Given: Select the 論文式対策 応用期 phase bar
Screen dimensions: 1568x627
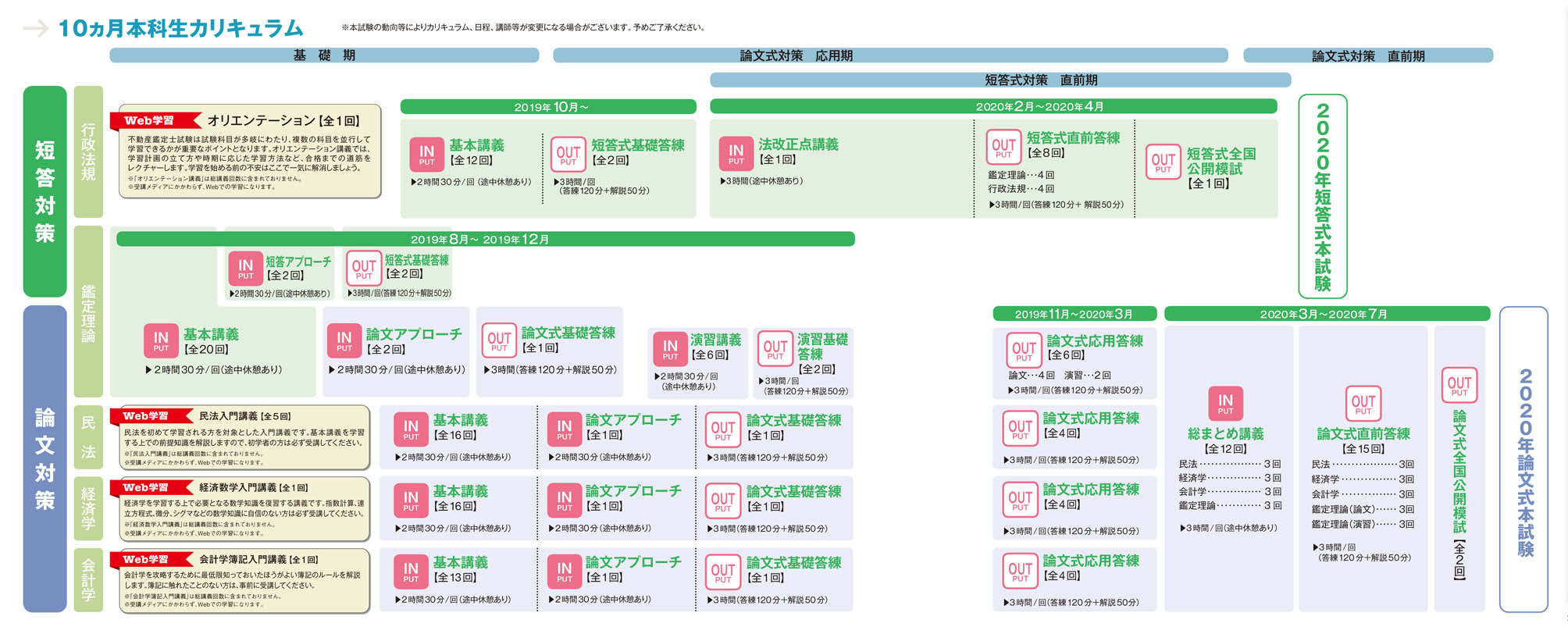Looking at the screenshot, I should point(890,55).
